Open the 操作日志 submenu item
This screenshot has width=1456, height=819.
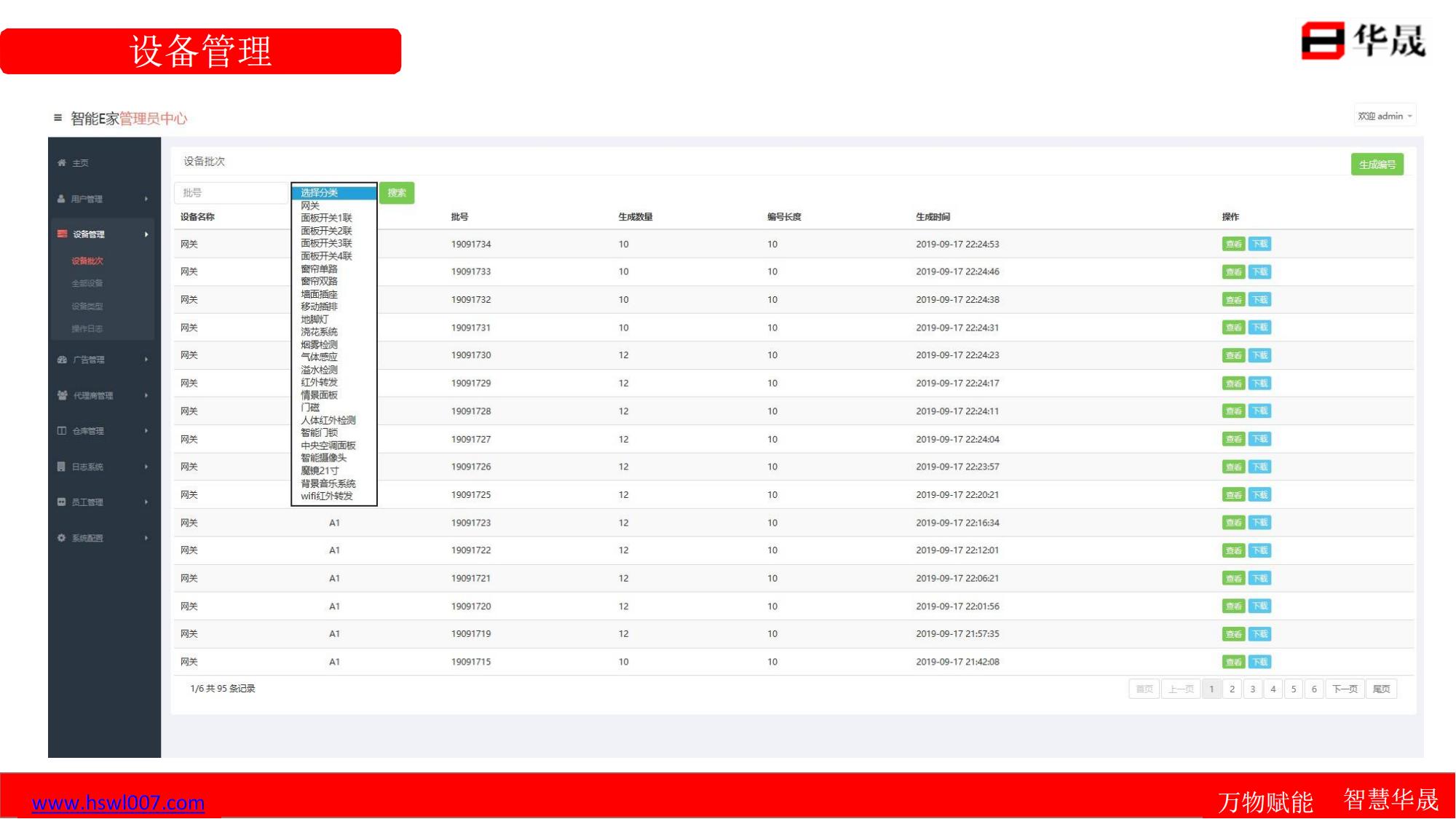click(x=87, y=329)
